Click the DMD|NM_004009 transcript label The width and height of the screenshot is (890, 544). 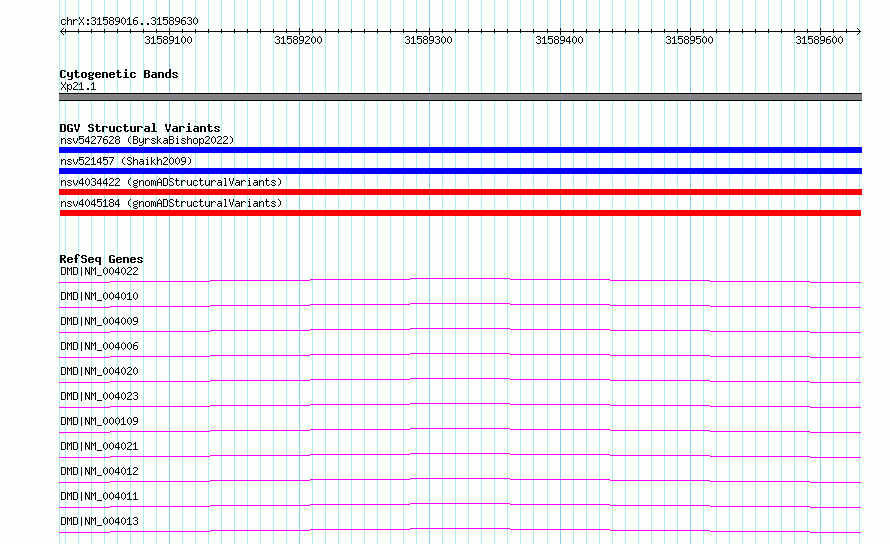point(99,321)
